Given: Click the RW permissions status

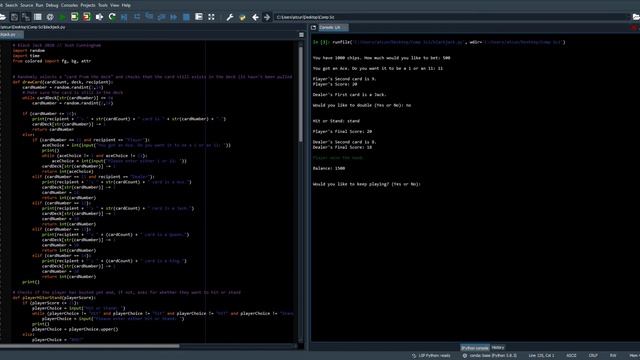Looking at the screenshot, I should (613, 356).
